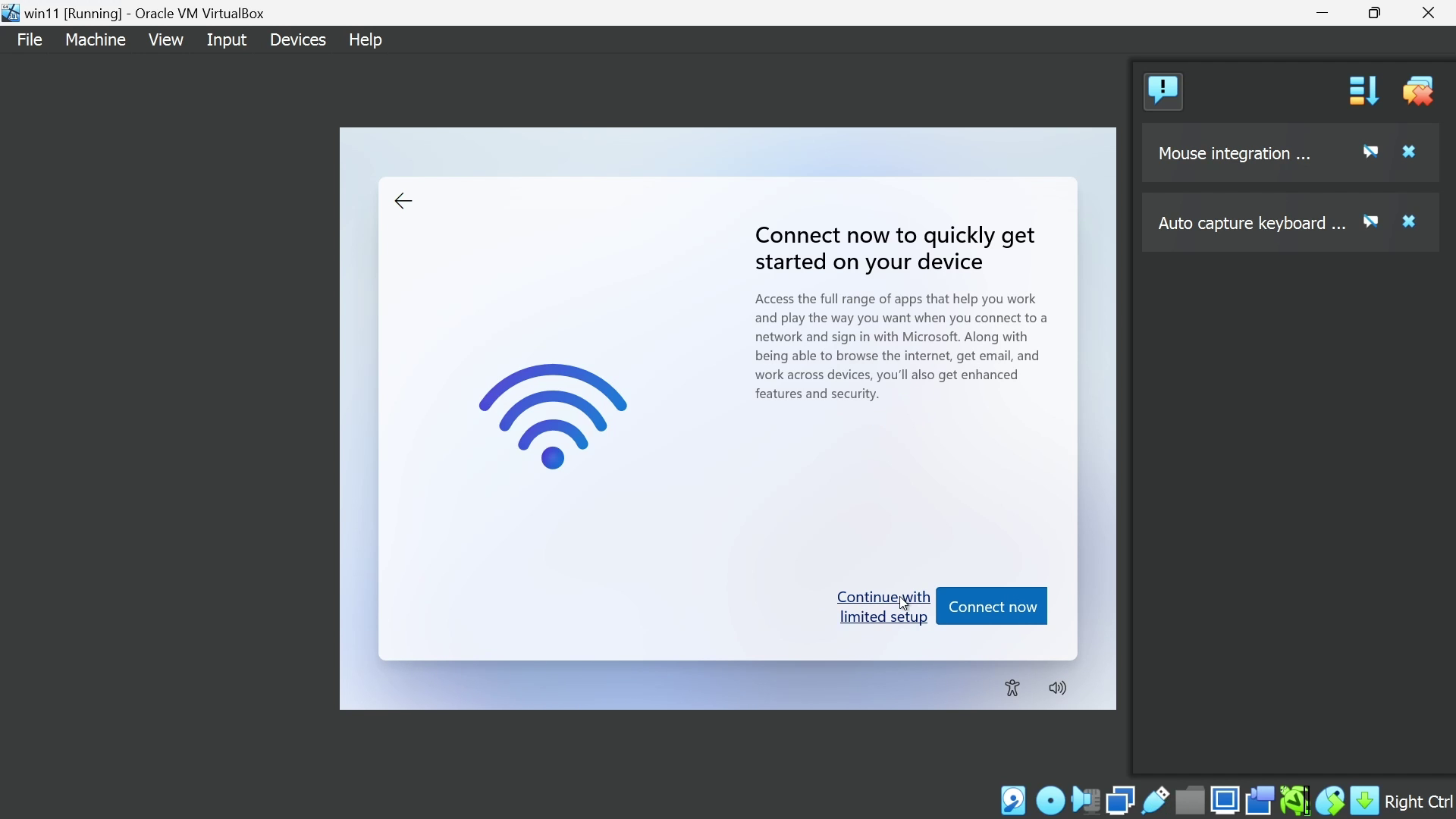
Task: Open the USB devices status icon
Action: point(1156,801)
